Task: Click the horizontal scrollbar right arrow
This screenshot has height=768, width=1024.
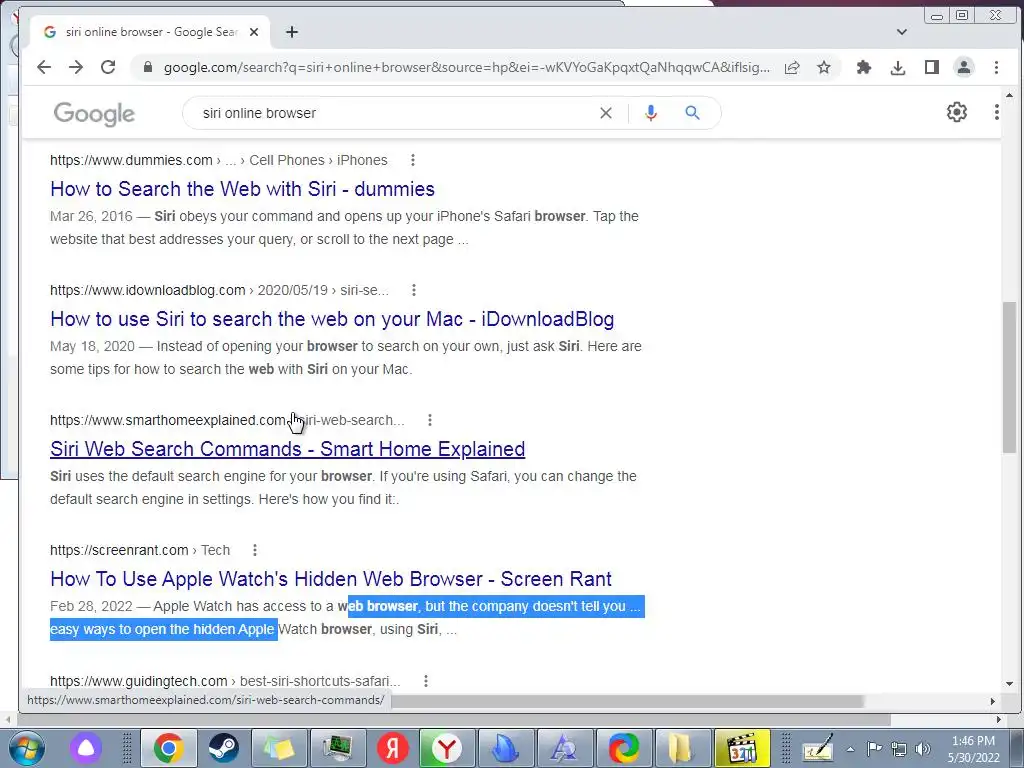Action: click(x=993, y=701)
